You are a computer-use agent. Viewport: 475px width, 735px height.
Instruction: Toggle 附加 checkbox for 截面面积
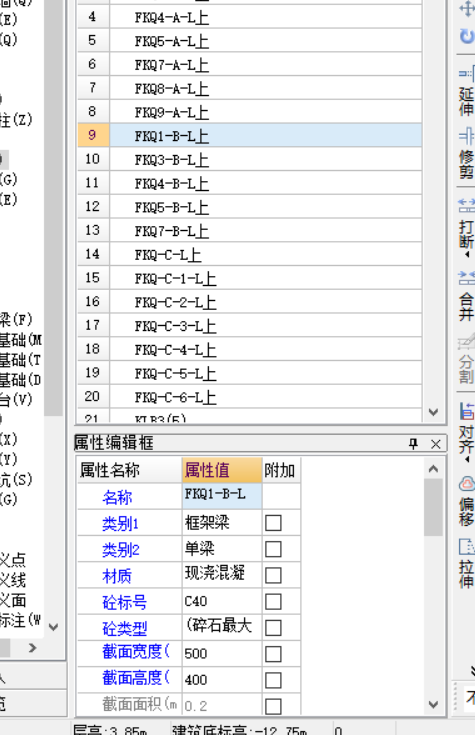(x=273, y=706)
